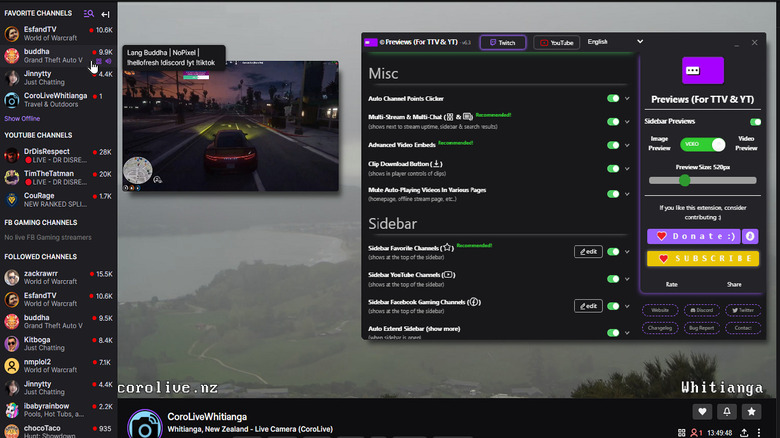This screenshot has height=438, width=780.
Task: Toggle Advanced Video Embeds switch
Action: coord(612,145)
